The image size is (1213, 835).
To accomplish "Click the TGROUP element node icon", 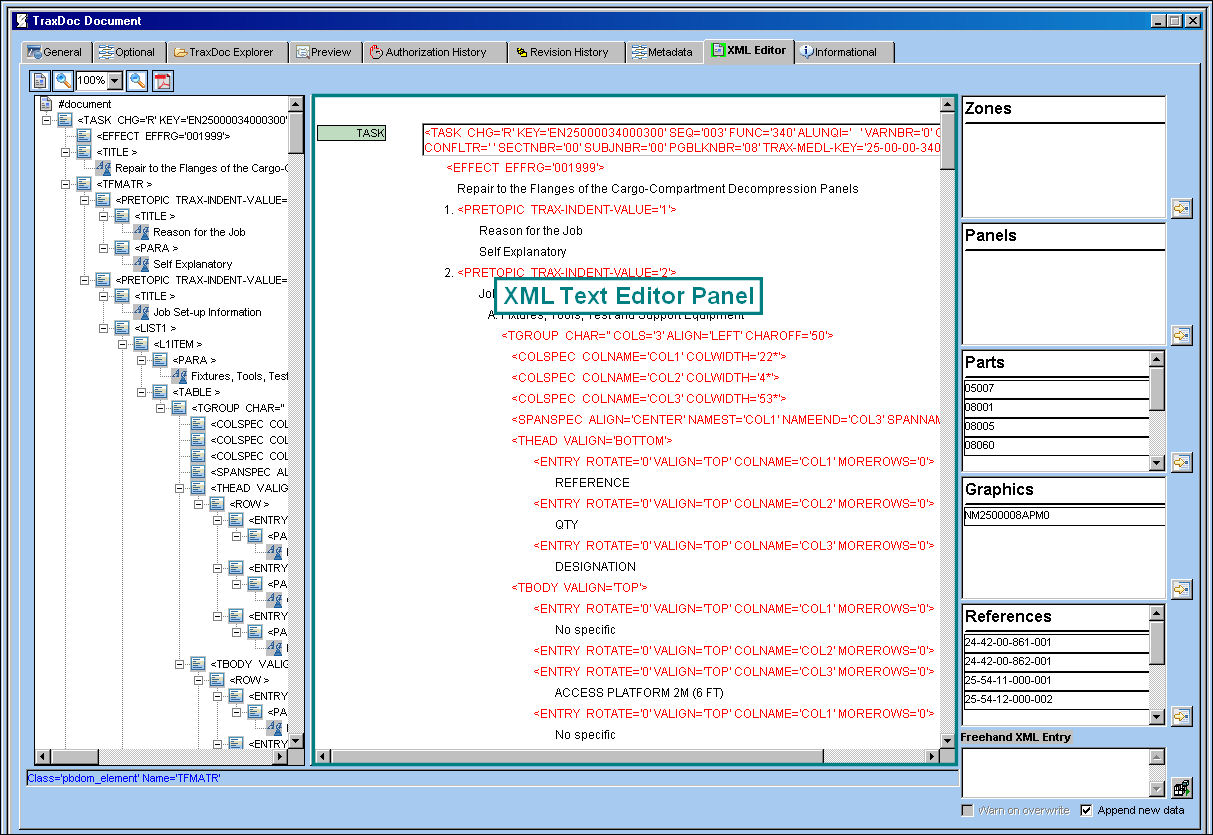I will click(x=179, y=408).
